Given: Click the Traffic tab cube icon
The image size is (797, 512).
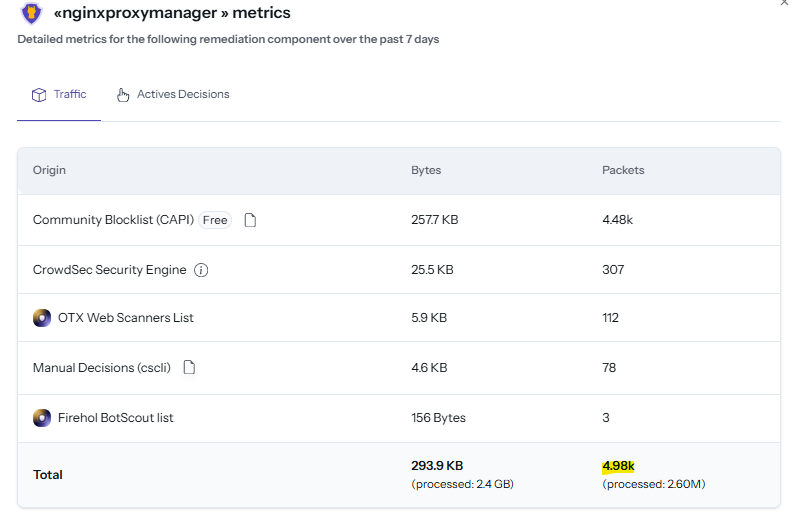Looking at the screenshot, I should [39, 95].
